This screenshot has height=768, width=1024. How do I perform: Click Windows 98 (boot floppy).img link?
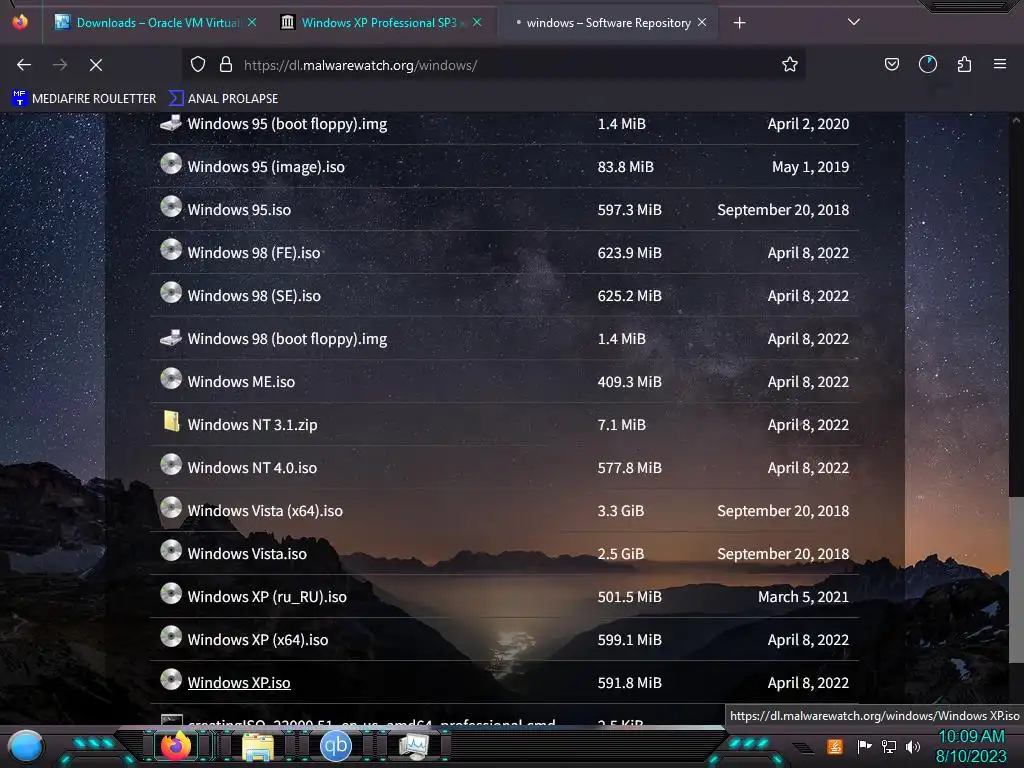[x=287, y=339]
